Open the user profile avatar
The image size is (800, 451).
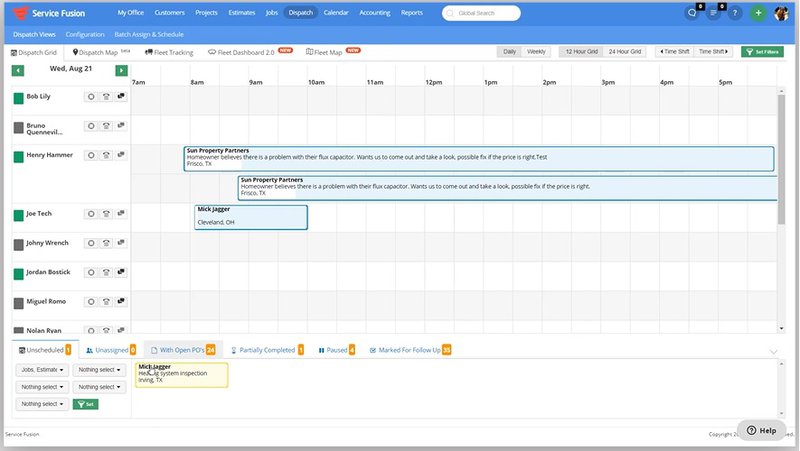point(781,13)
